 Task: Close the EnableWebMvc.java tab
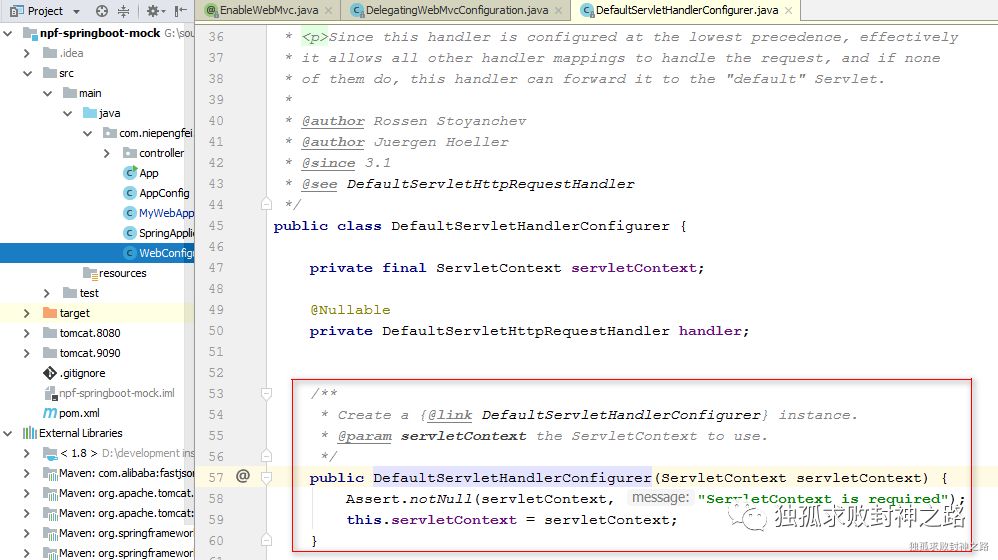328,11
